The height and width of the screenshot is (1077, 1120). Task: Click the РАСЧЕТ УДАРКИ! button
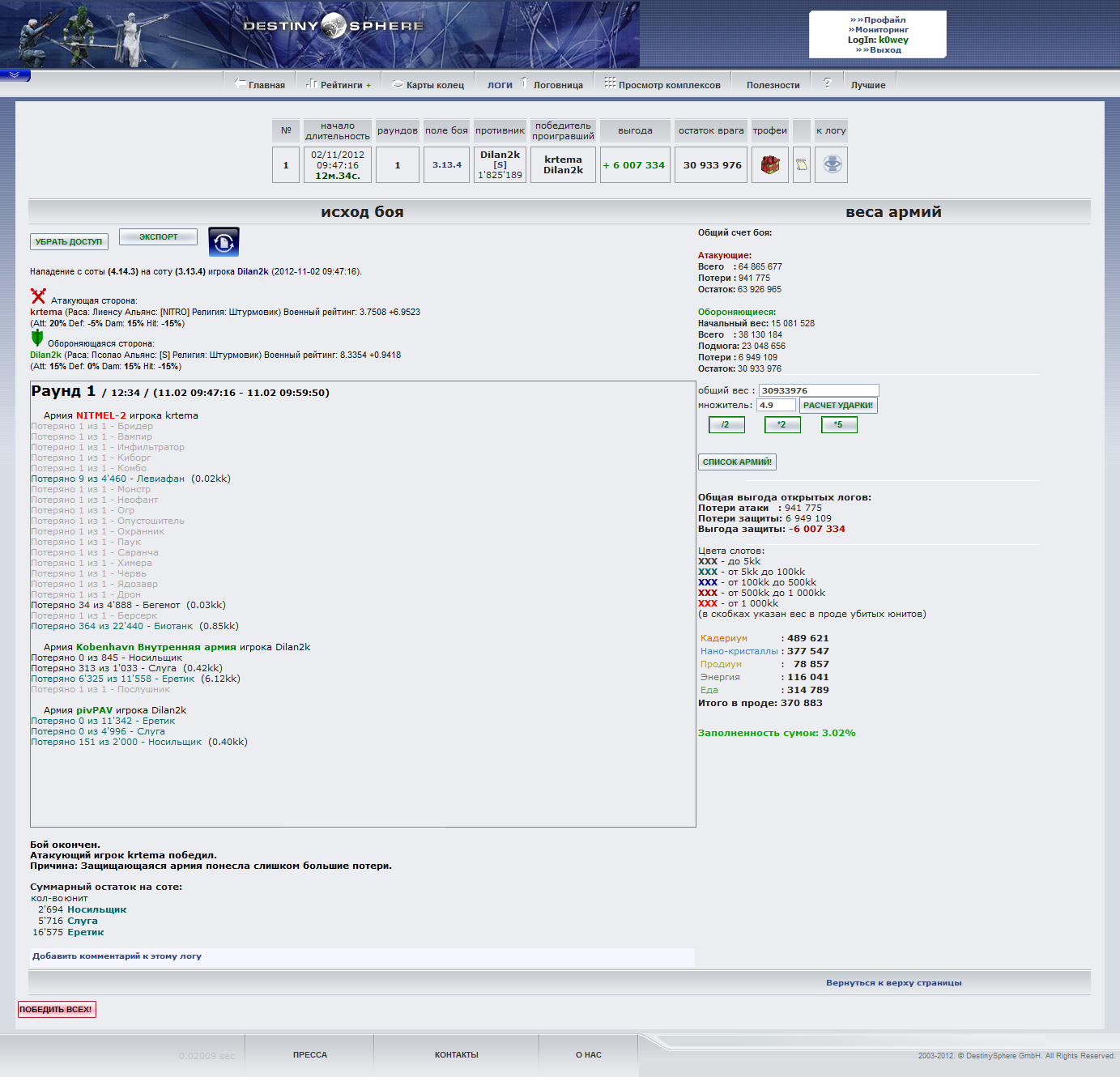[x=838, y=405]
